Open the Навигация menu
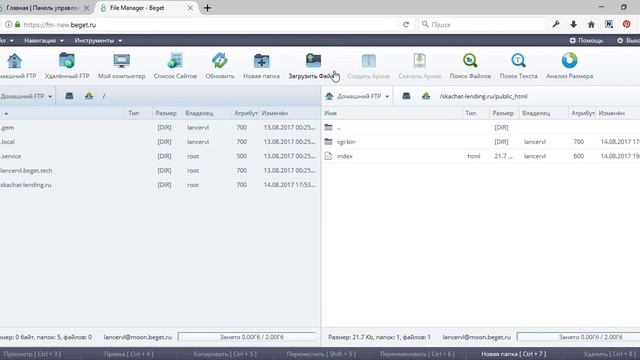 click(x=44, y=40)
